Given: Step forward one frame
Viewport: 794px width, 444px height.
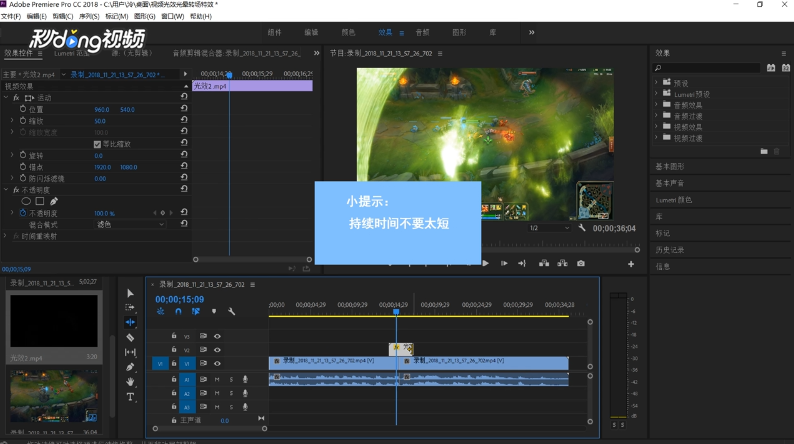Looking at the screenshot, I should pos(504,263).
